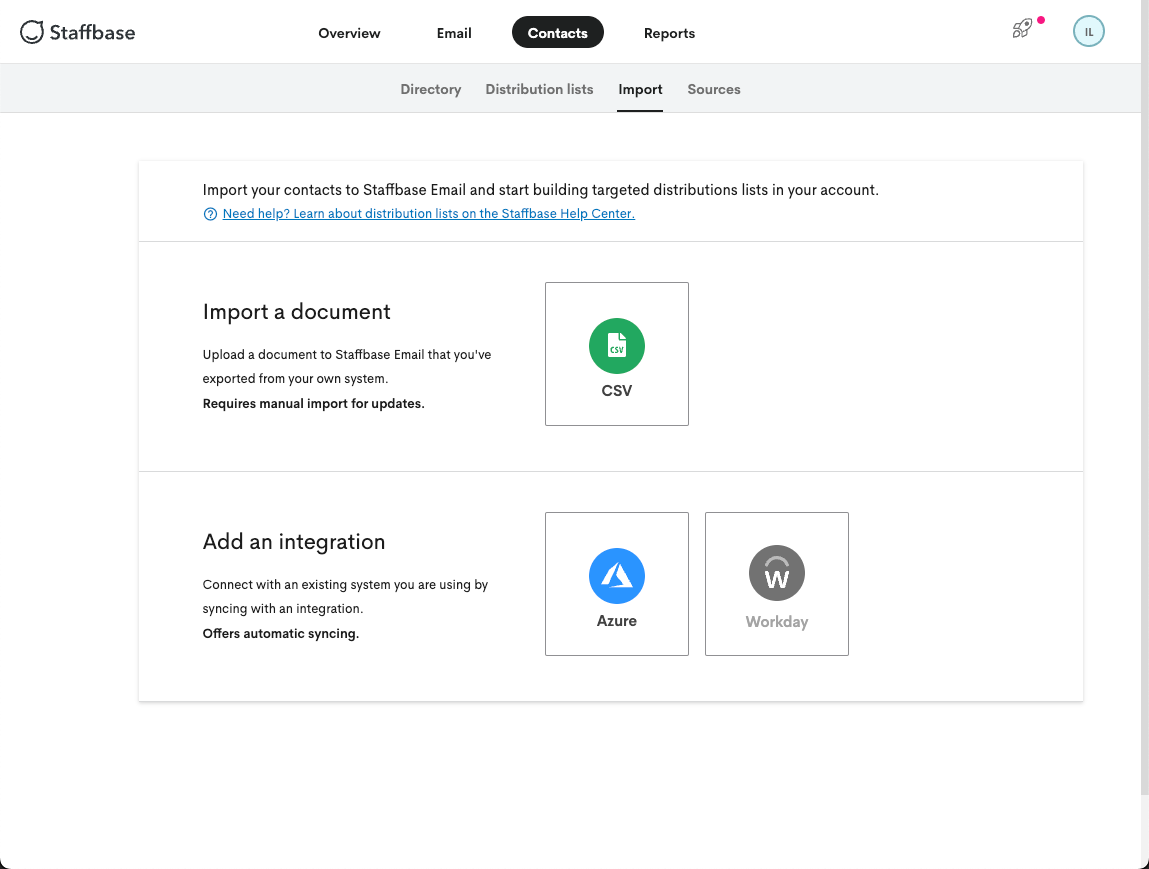Image resolution: width=1149 pixels, height=869 pixels.
Task: Select the Import tab
Action: [x=640, y=89]
